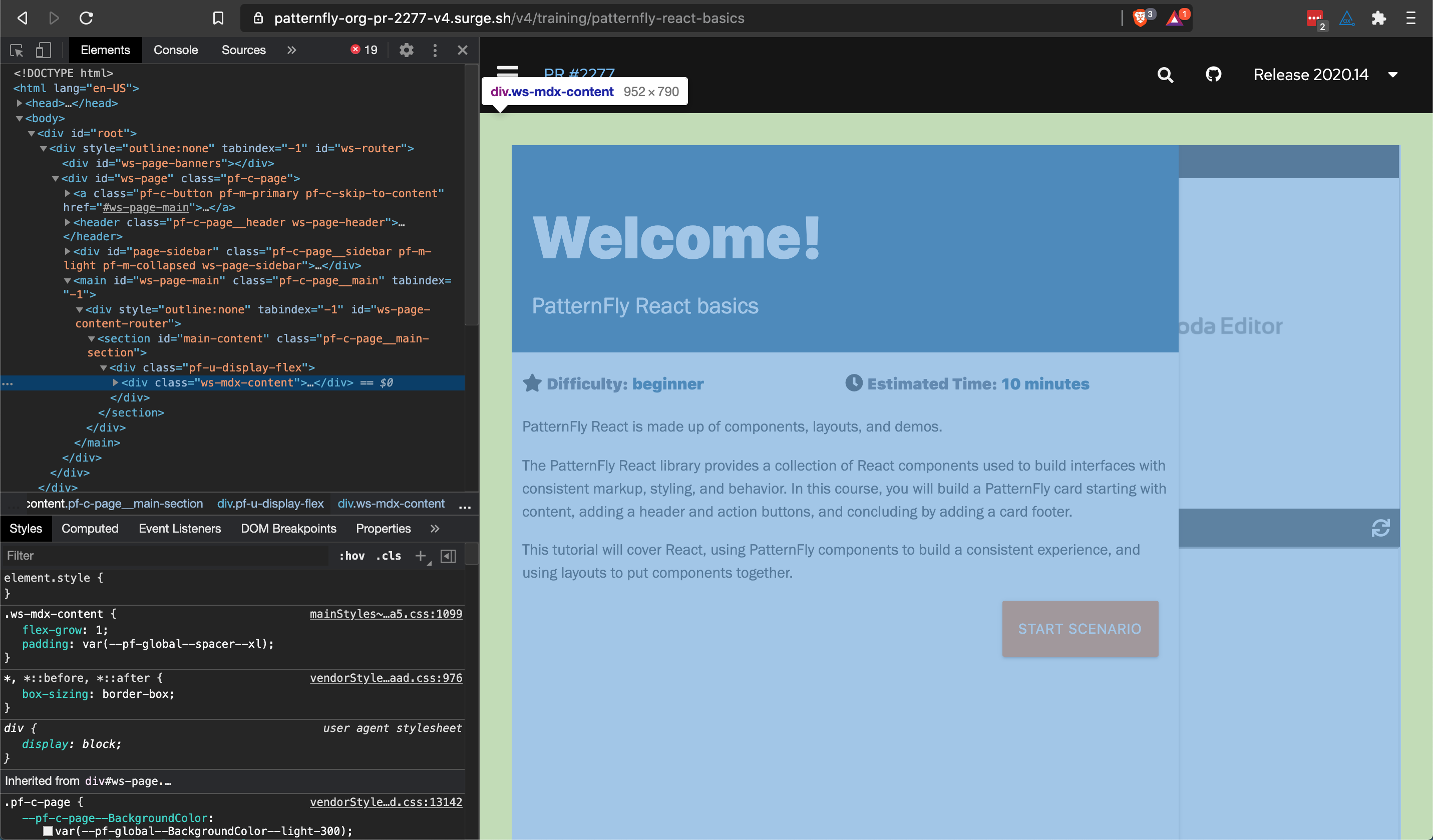The height and width of the screenshot is (840, 1433).
Task: Open DevTools three-dot customize menu
Action: [435, 50]
